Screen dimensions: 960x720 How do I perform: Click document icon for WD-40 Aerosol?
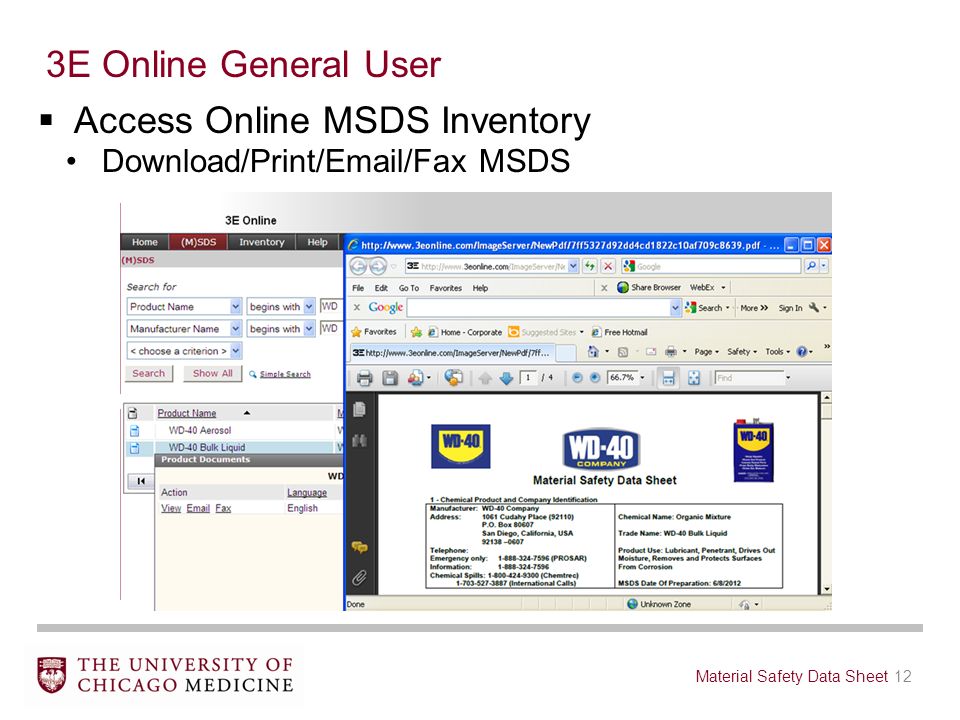point(135,430)
